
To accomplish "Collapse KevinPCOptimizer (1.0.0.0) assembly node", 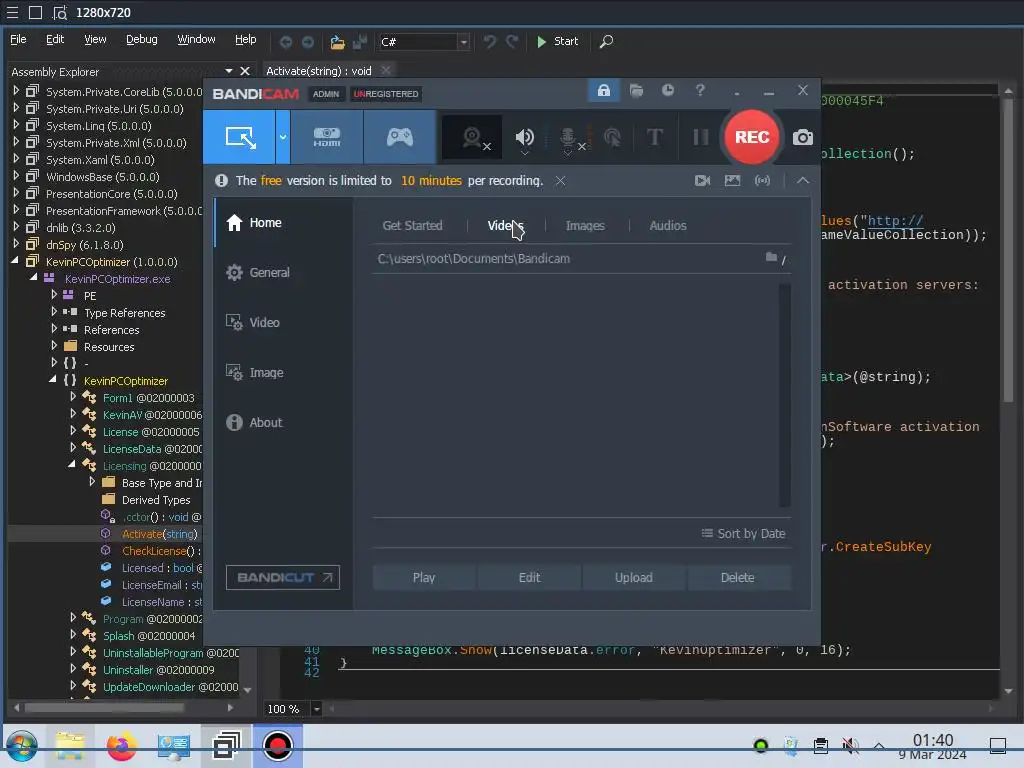I will tap(16, 261).
